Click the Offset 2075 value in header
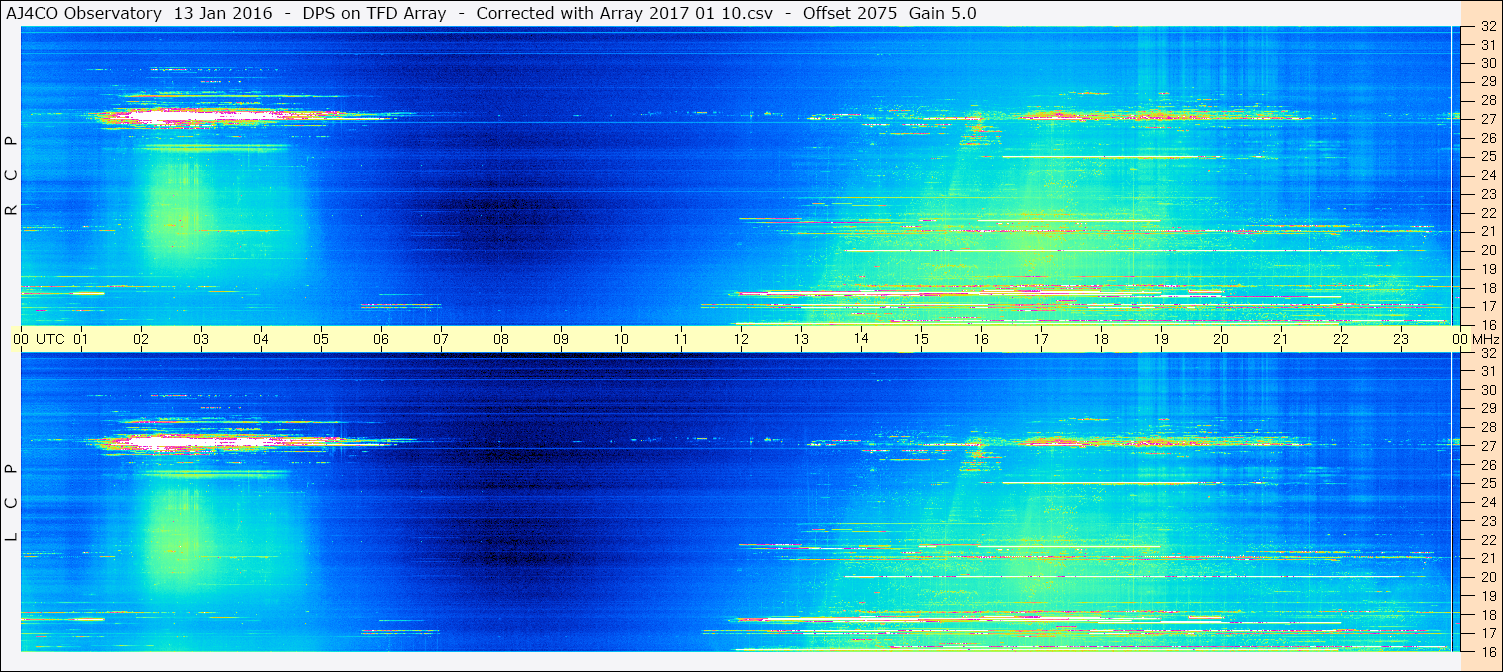The image size is (1503, 672). click(850, 13)
